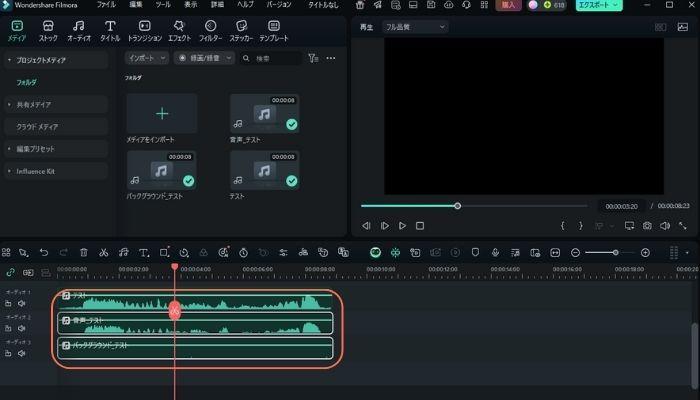Mute audio track 1 with speaker icon
The image size is (700, 400).
(x=21, y=301)
